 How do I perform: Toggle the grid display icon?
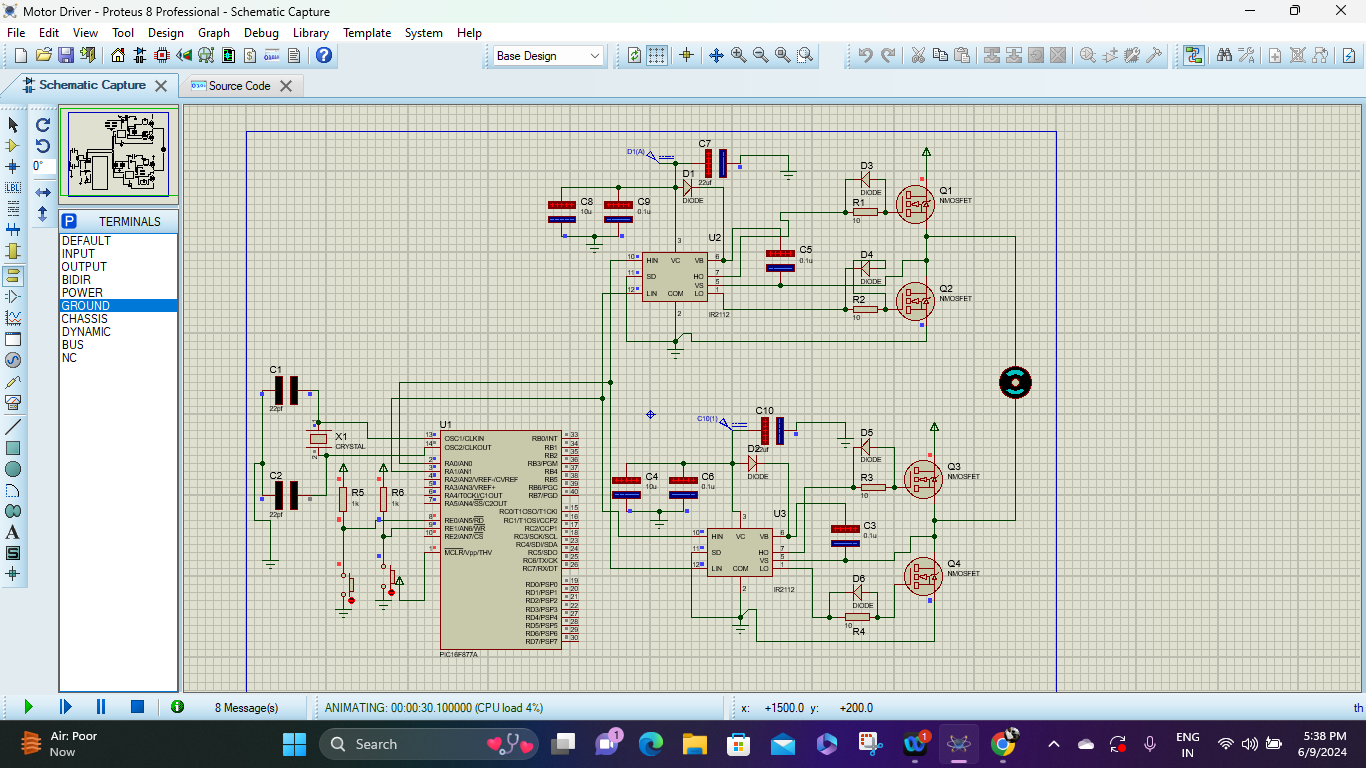coord(656,55)
